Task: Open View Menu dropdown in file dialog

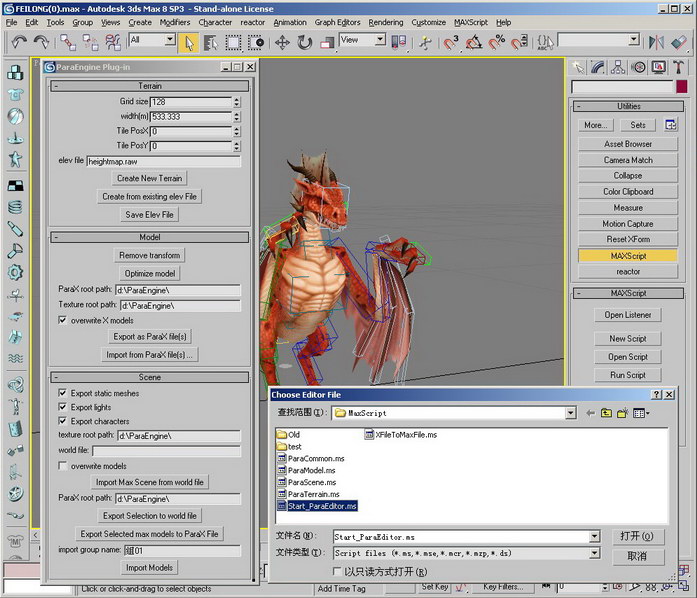Action: (x=641, y=413)
